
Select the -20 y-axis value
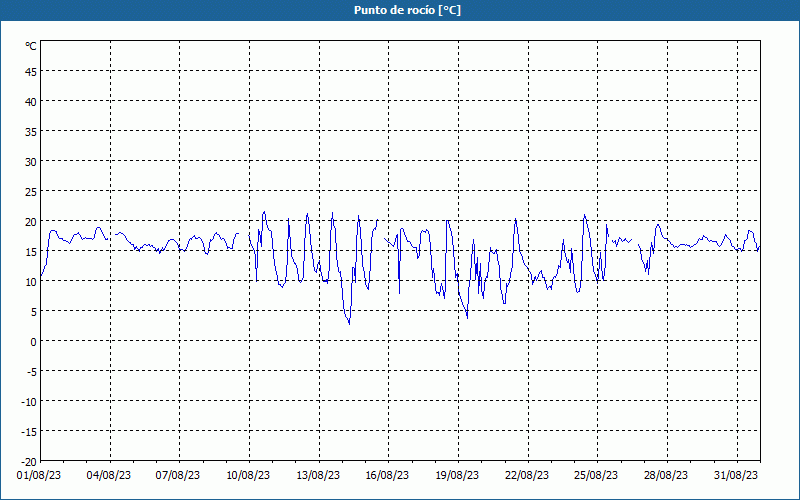[29, 462]
